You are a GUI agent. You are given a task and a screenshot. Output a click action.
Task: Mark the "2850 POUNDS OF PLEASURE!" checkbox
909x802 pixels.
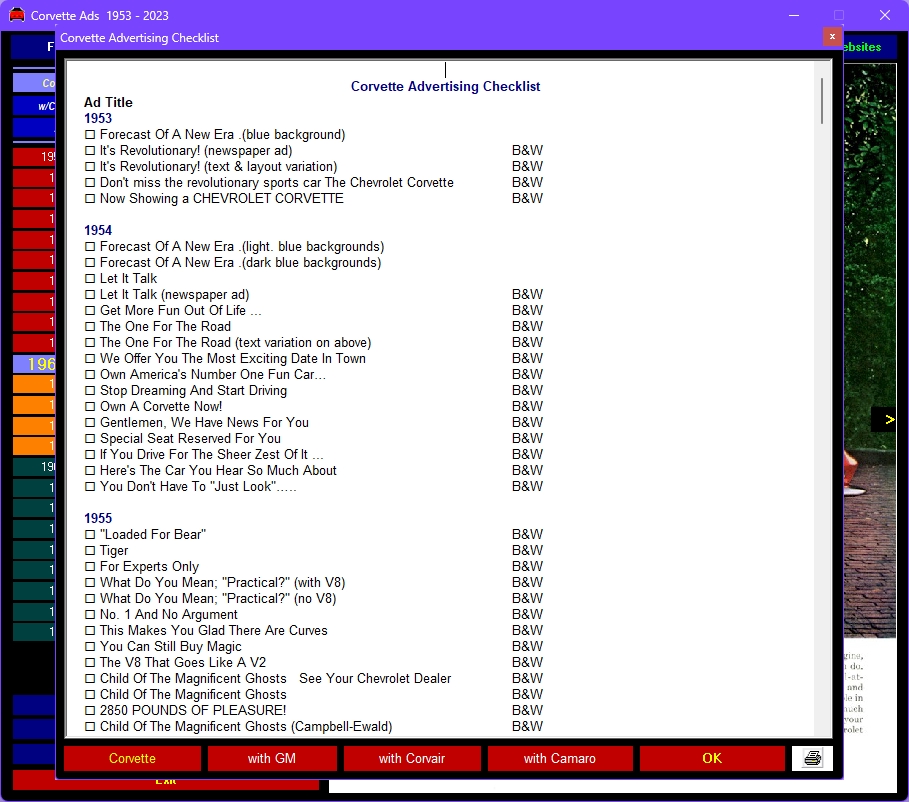pyautogui.click(x=90, y=710)
